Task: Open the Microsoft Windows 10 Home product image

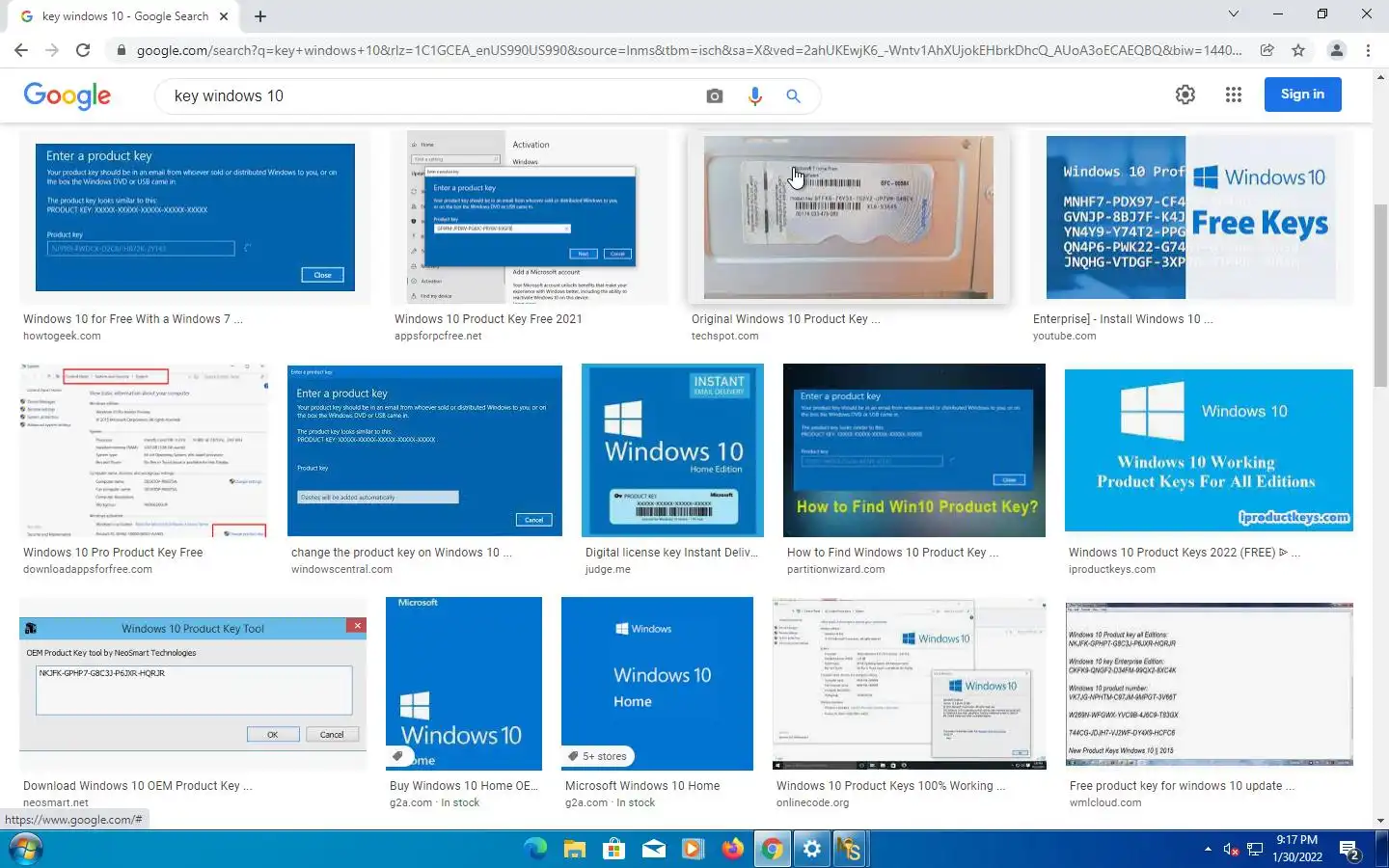Action: tap(657, 684)
